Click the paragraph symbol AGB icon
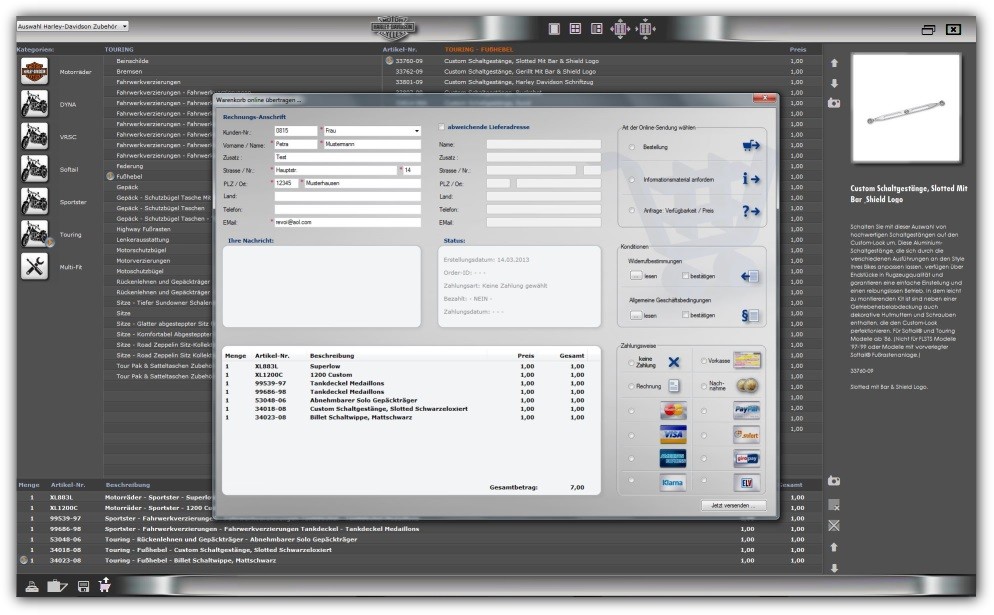This screenshot has height=615, width=994. 751,316
